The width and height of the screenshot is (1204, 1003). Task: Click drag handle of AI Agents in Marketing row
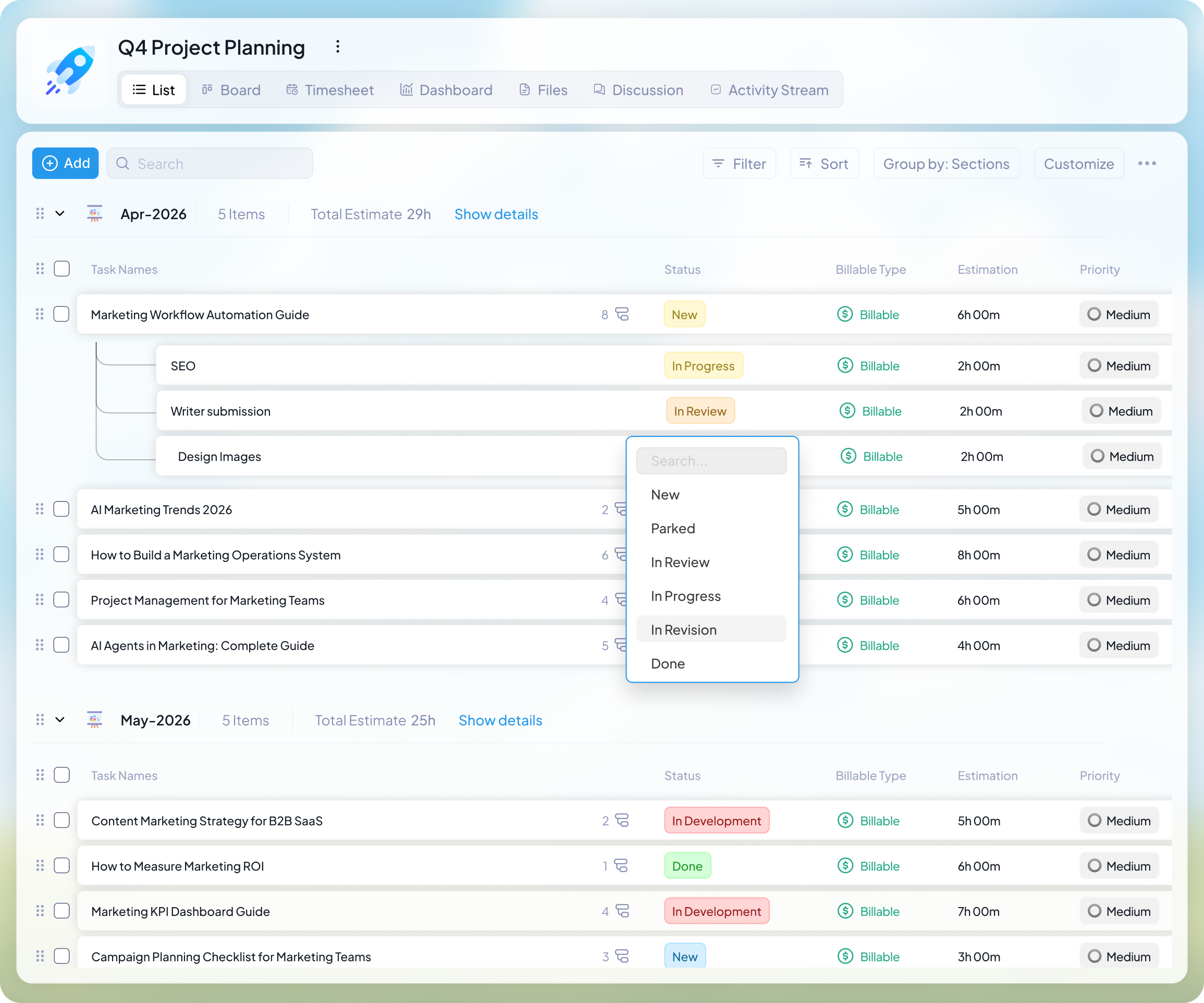[x=40, y=645]
